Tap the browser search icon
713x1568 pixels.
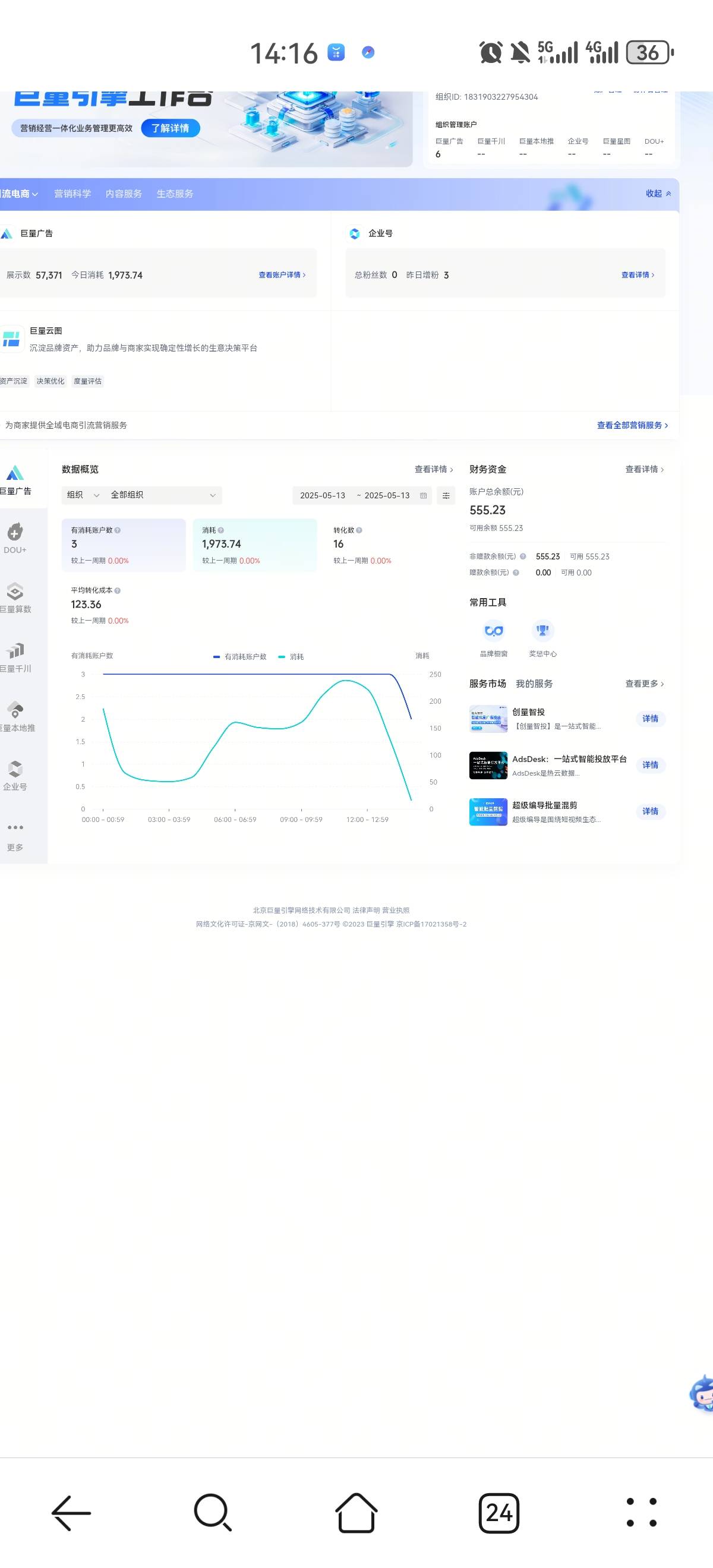[x=213, y=1513]
